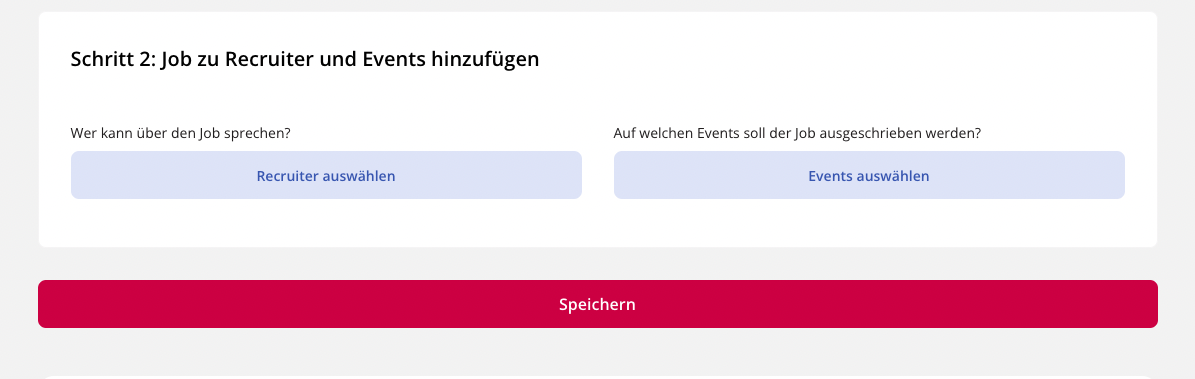Pick events where the job is advertised

869,175
